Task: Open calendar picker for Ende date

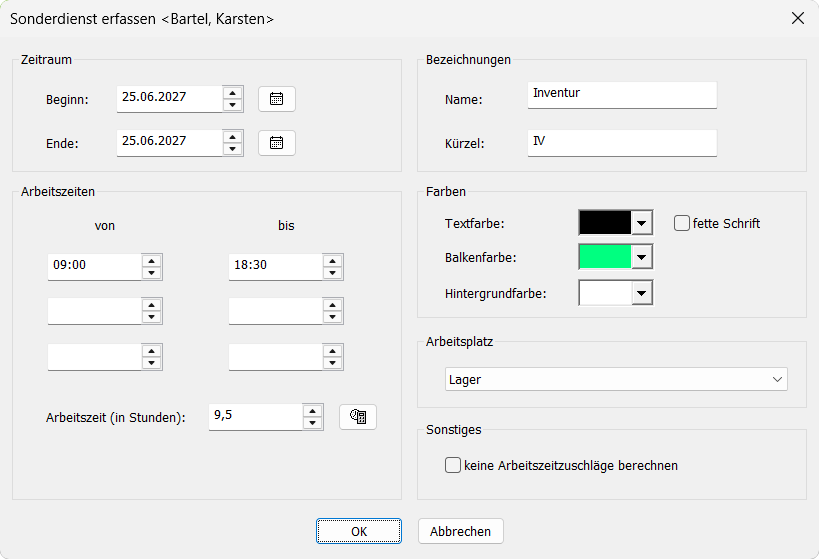Action: click(x=277, y=143)
